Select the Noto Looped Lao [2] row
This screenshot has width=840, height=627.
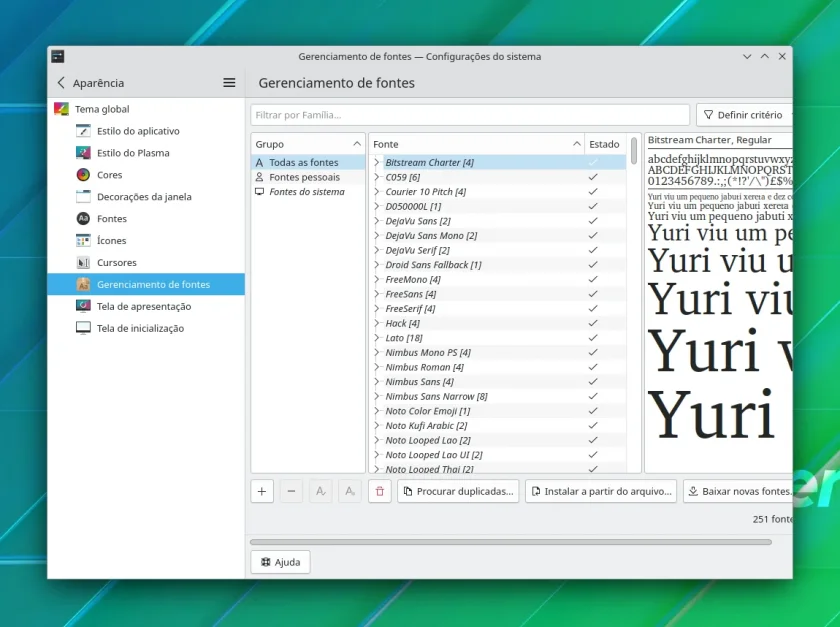497,441
